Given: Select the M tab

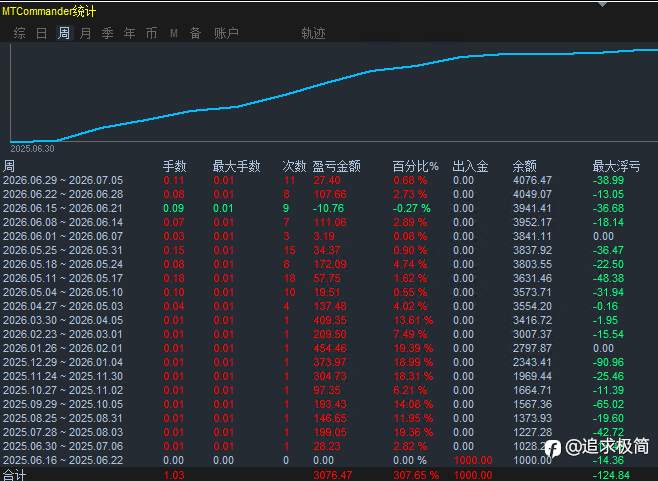Looking at the screenshot, I should 174,33.
